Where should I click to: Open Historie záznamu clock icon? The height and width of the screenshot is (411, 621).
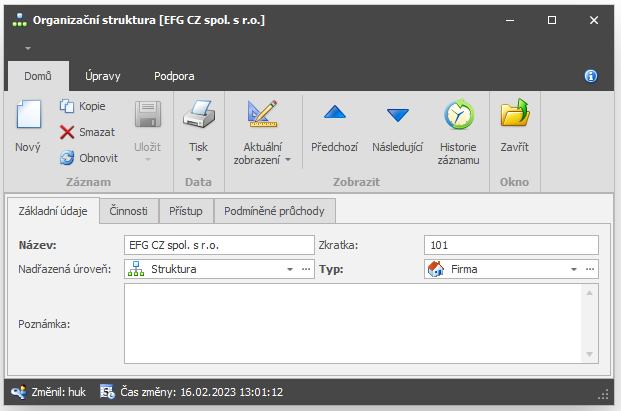click(x=459, y=114)
